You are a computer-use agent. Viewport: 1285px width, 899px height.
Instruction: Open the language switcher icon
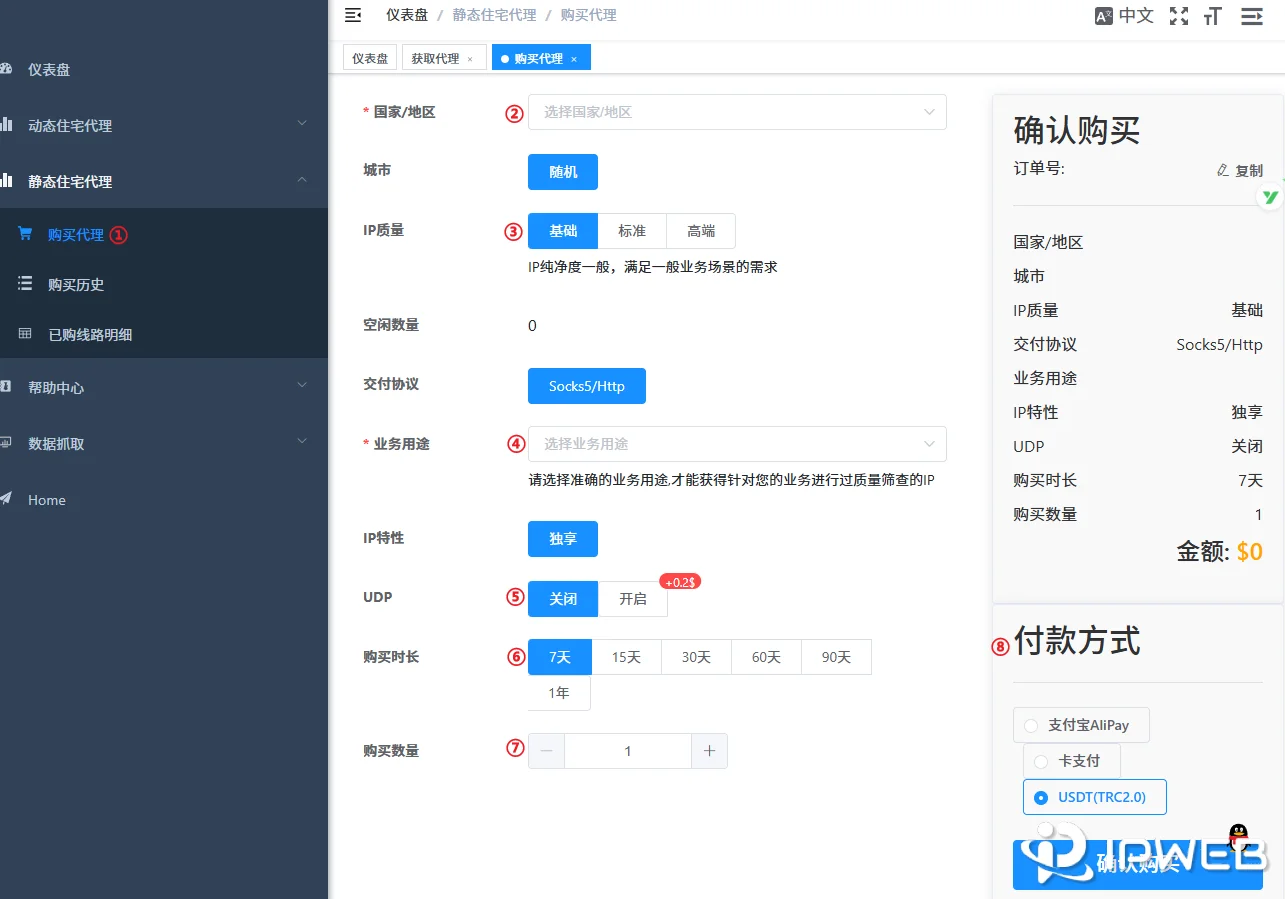click(1104, 15)
